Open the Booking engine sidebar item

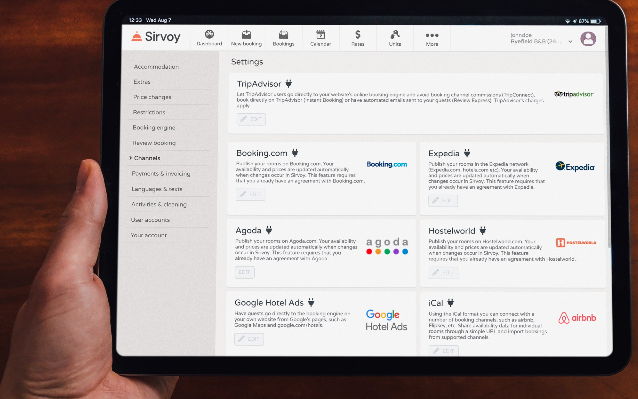pyautogui.click(x=153, y=127)
